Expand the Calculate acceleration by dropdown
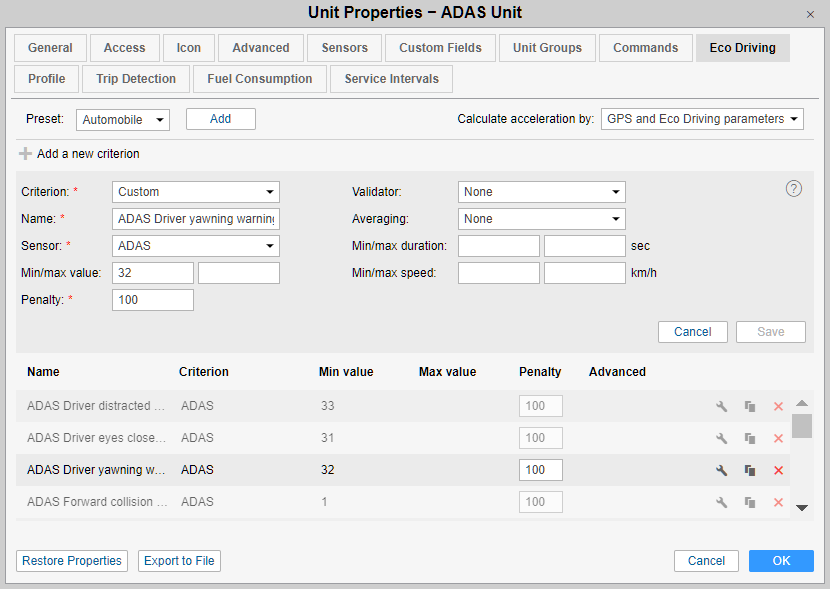830x589 pixels. (x=702, y=119)
